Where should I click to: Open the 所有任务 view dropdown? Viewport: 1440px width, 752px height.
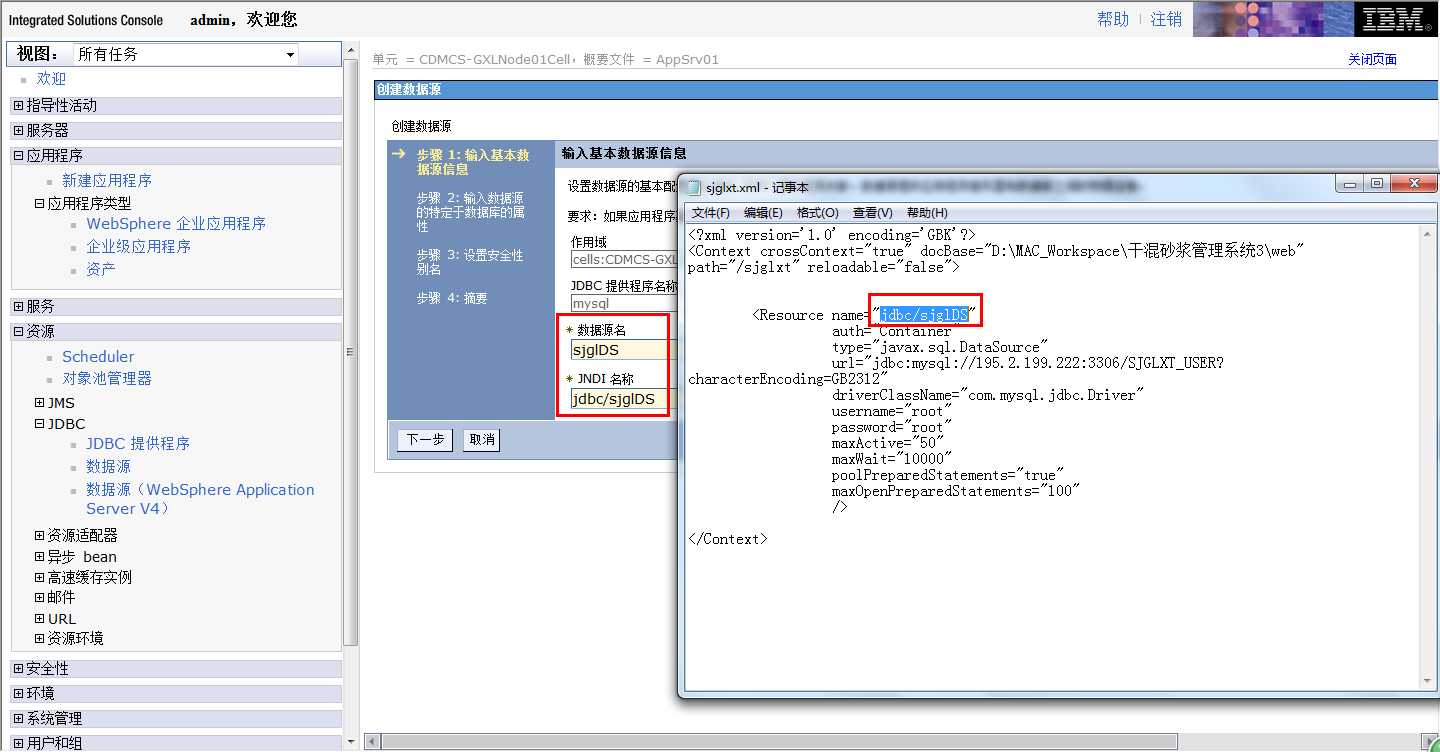pos(186,54)
